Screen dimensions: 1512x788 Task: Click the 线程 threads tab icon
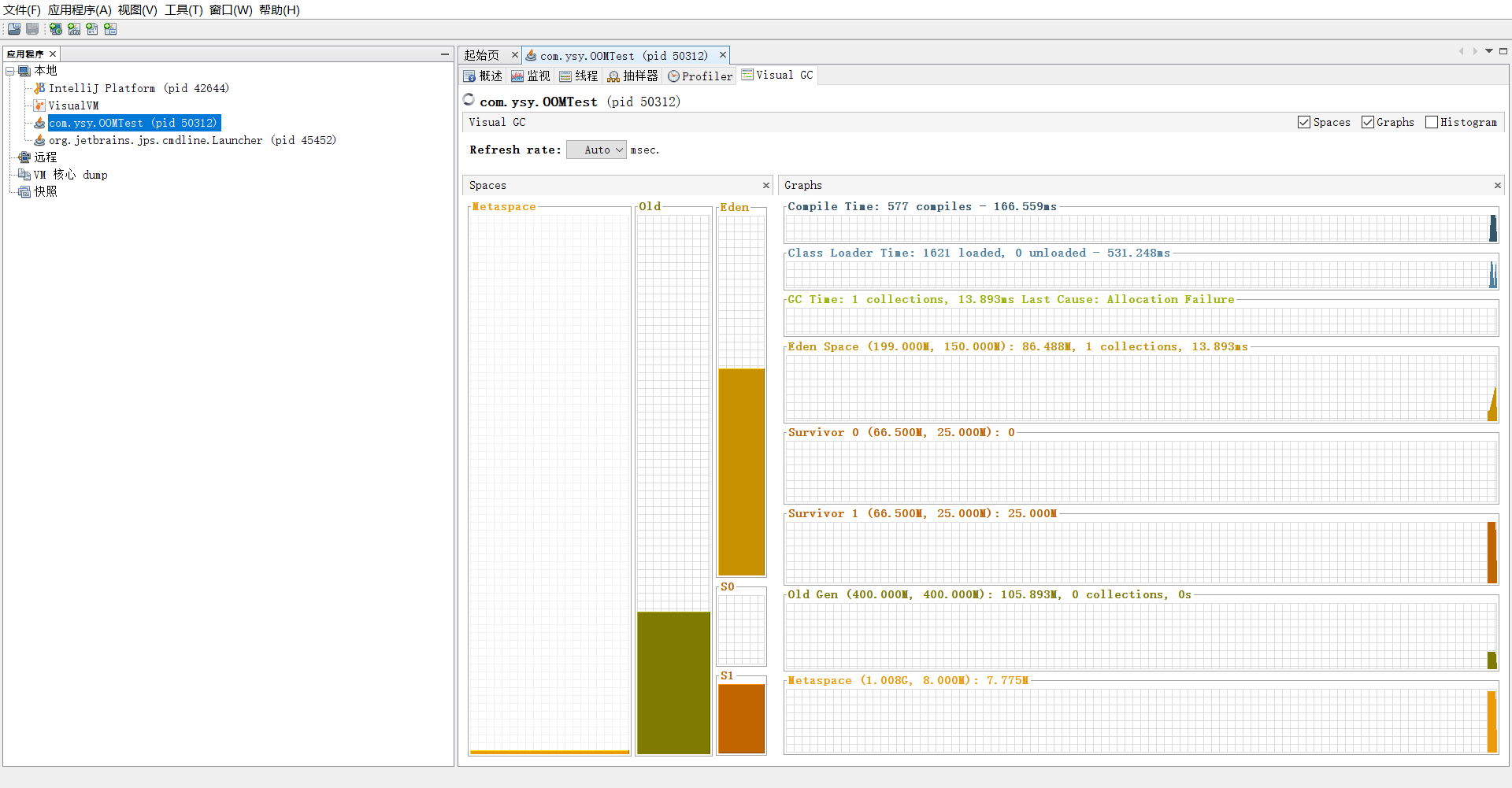[565, 76]
